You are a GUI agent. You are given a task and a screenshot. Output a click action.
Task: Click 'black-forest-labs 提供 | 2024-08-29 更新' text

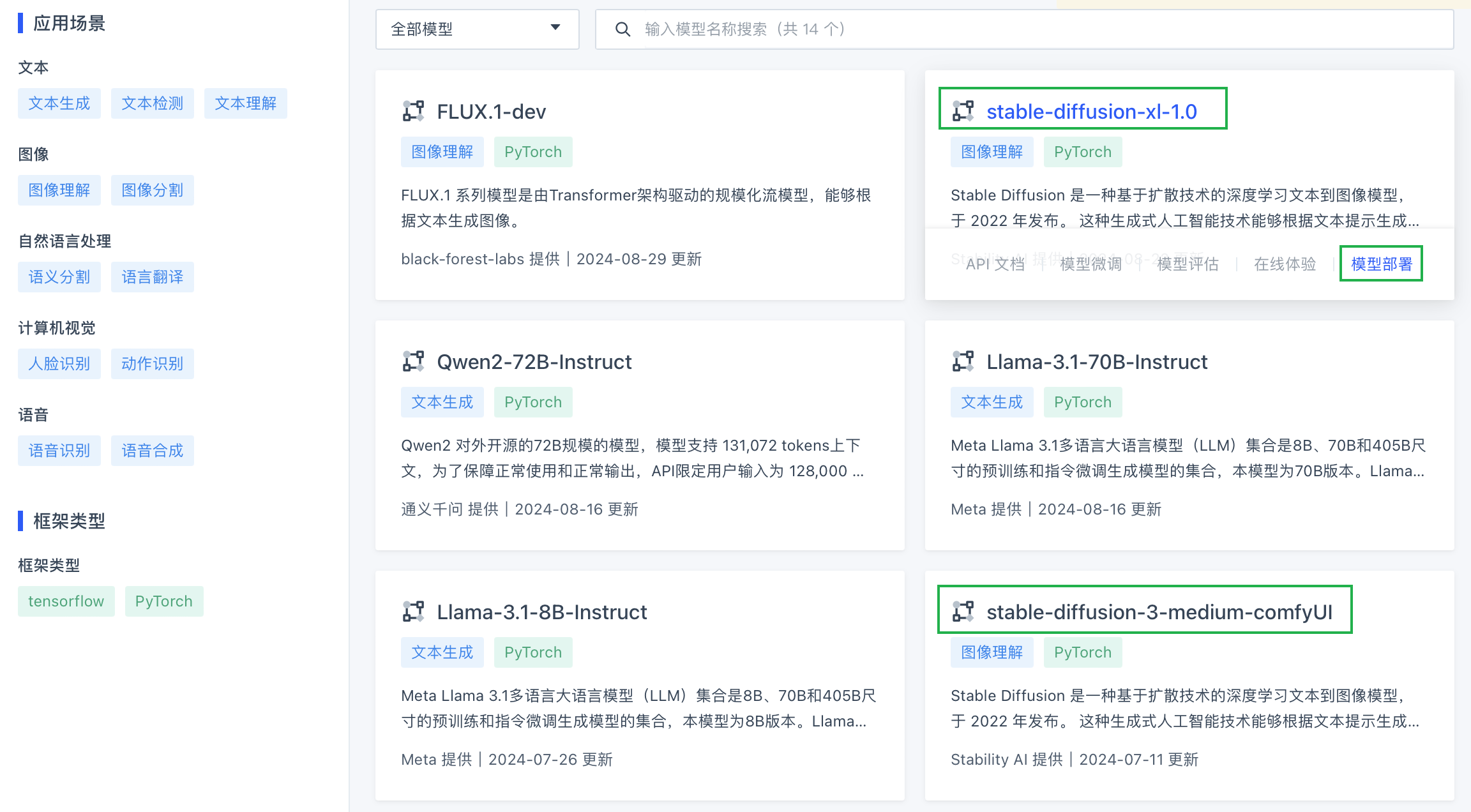[x=552, y=259]
